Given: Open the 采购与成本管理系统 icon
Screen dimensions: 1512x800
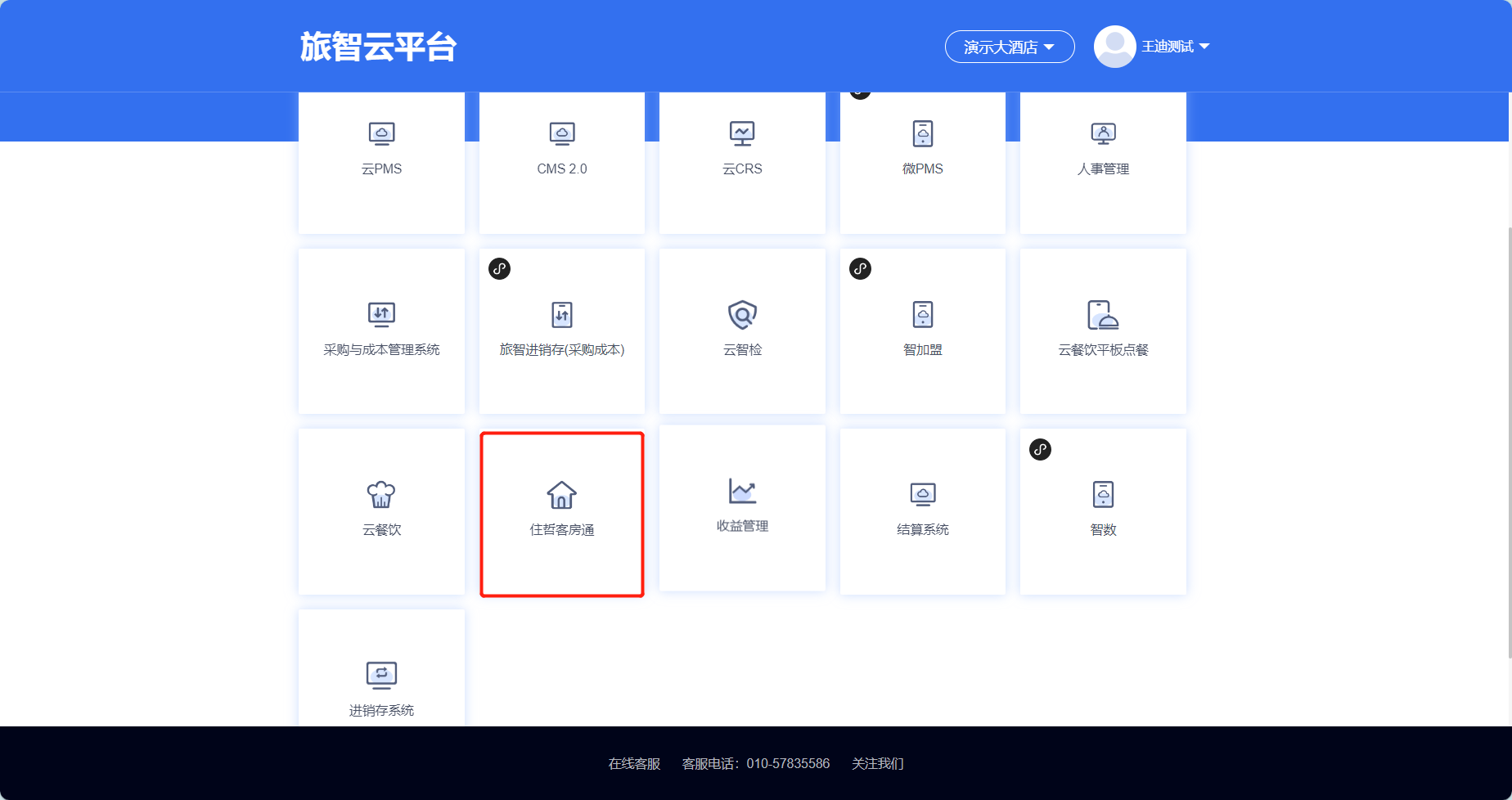Looking at the screenshot, I should pos(381,314).
